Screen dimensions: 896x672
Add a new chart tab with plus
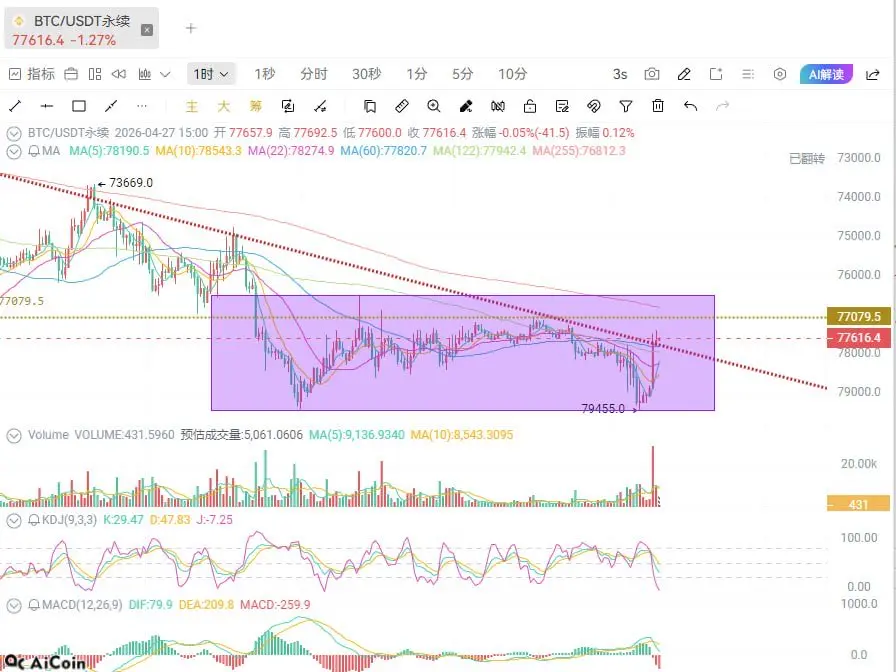point(191,28)
